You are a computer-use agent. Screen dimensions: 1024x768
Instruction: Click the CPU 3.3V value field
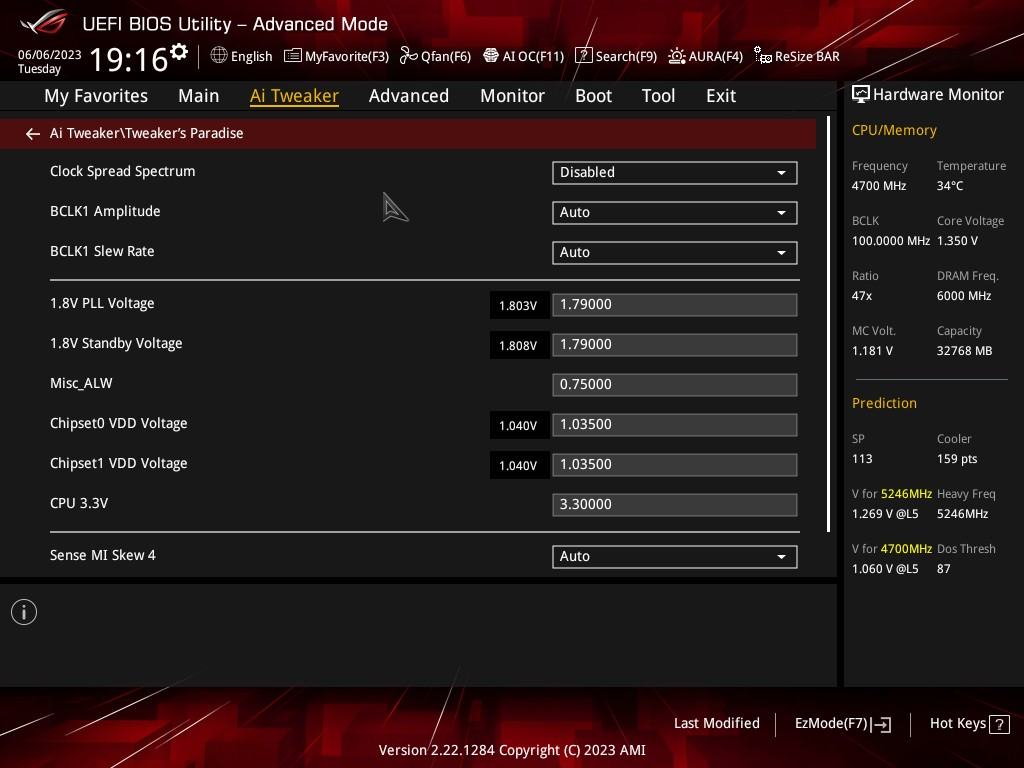pos(675,504)
